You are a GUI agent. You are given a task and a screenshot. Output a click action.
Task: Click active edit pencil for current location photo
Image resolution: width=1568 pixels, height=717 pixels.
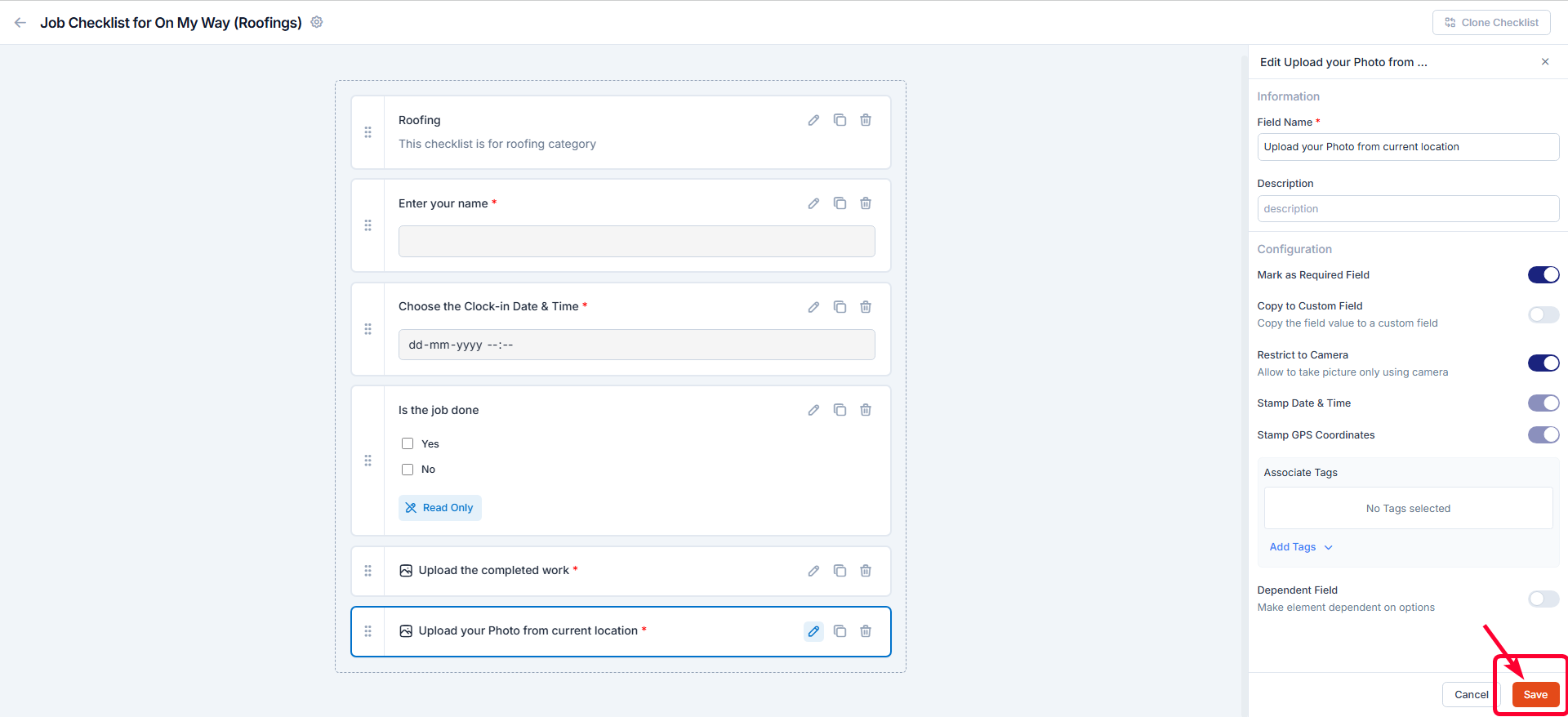(813, 631)
